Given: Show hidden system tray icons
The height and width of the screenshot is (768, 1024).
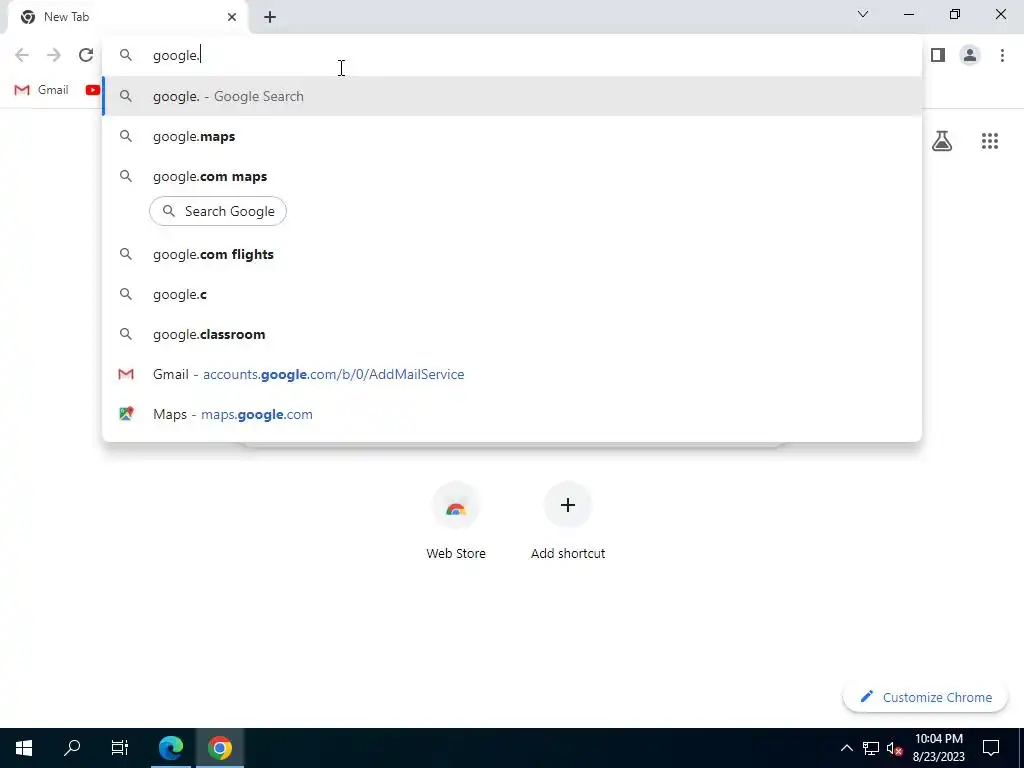Looking at the screenshot, I should tap(846, 748).
